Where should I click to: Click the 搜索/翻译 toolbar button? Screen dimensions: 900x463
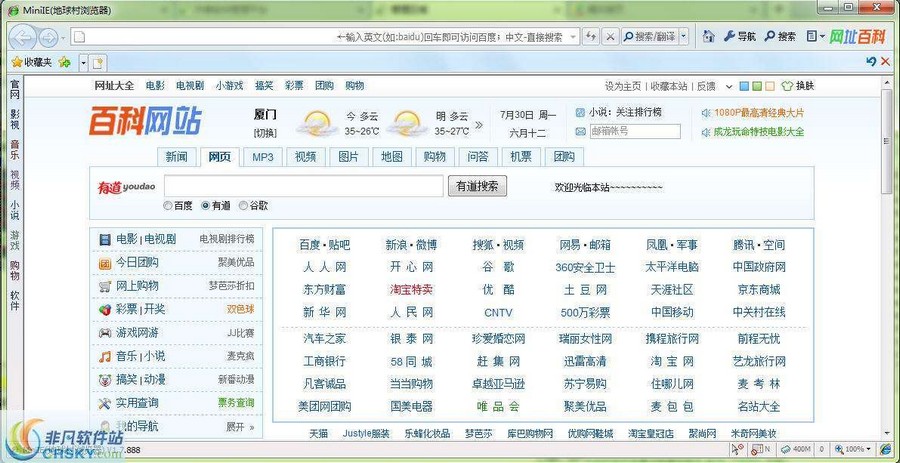click(x=649, y=37)
